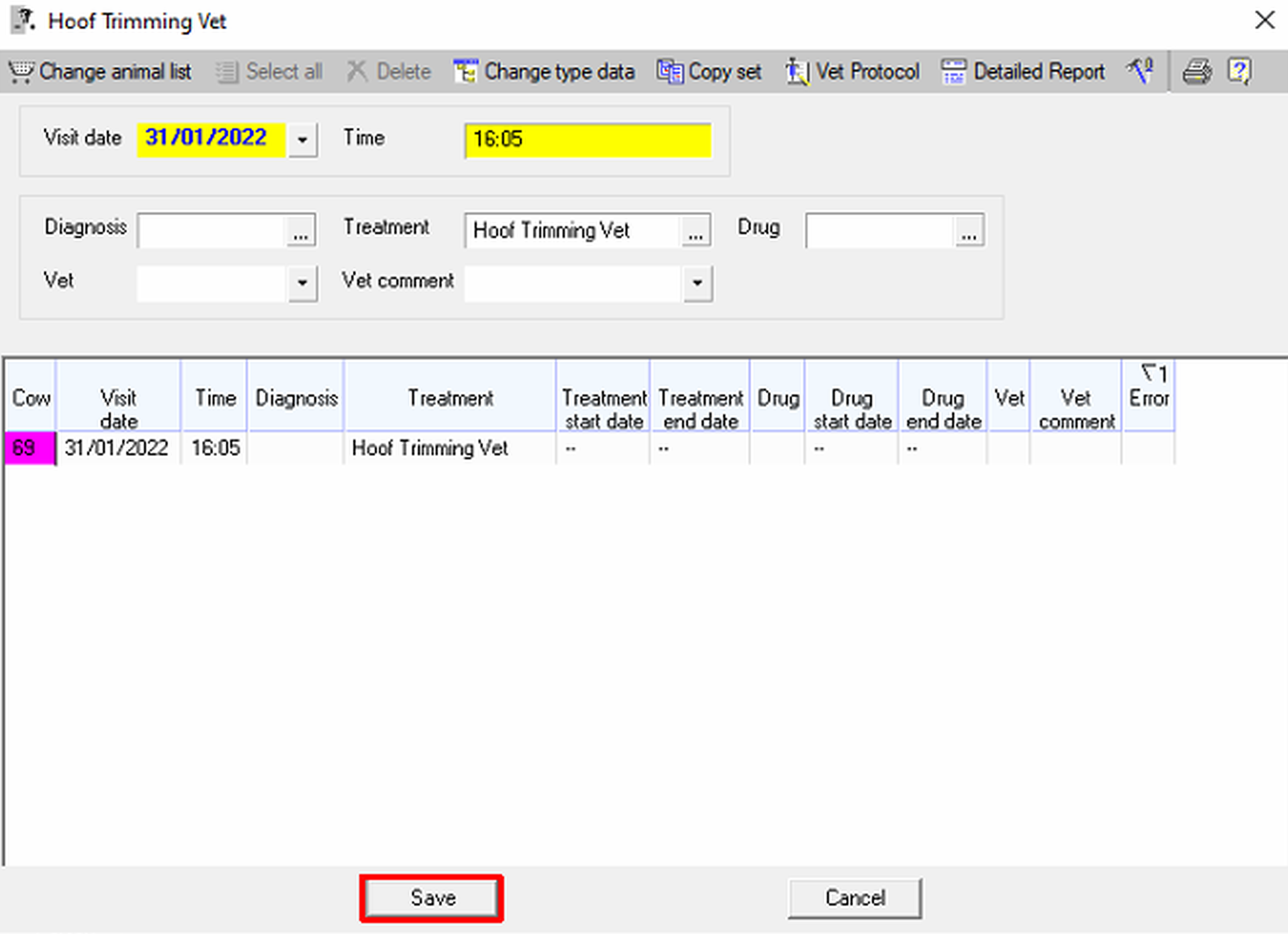Expand the Vet comment dropdown
Screen dimensions: 1288x934
698,283
